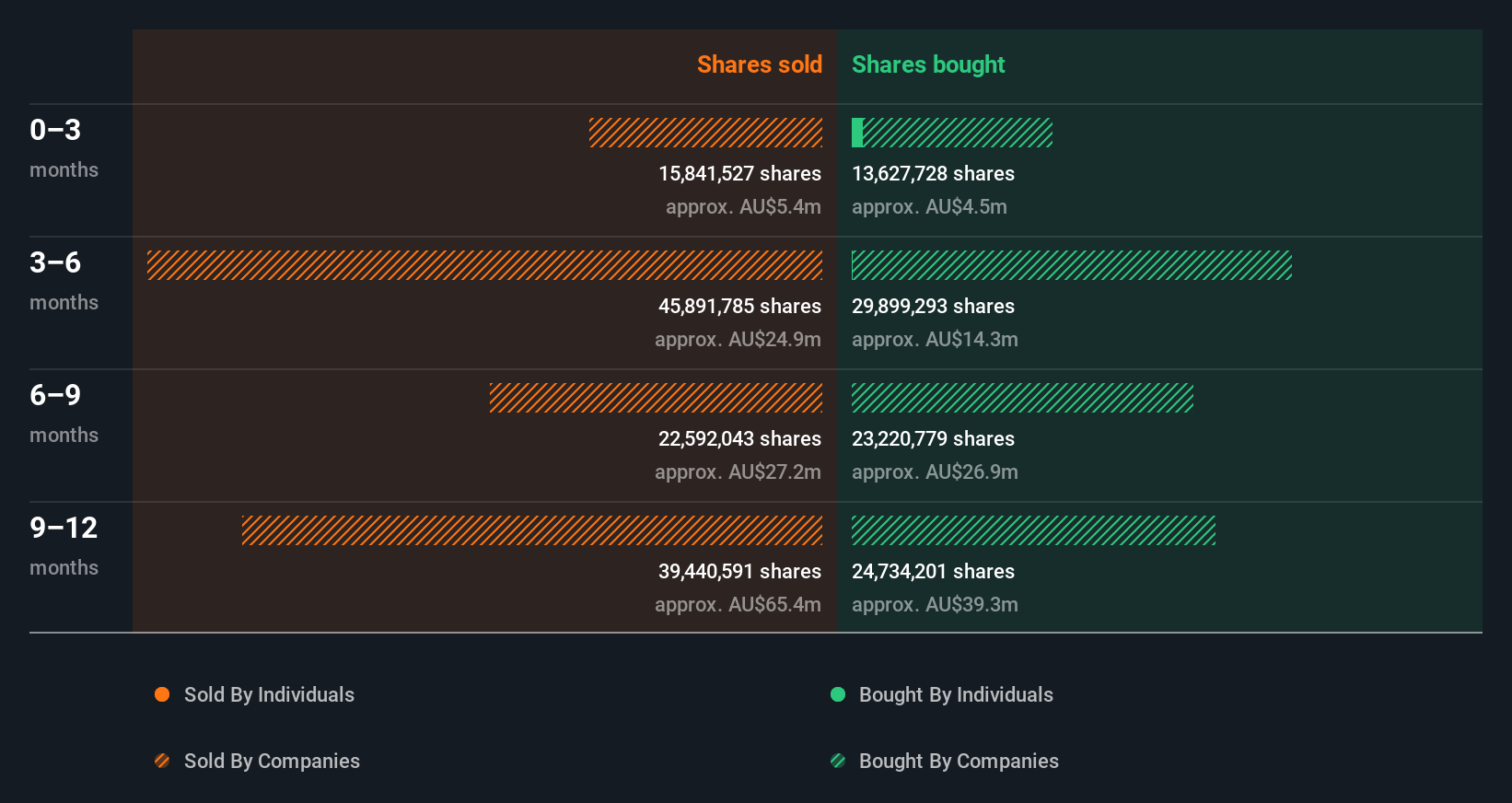
Task: Click the approx. AU$24.9m text
Action: pyautogui.click(x=738, y=339)
